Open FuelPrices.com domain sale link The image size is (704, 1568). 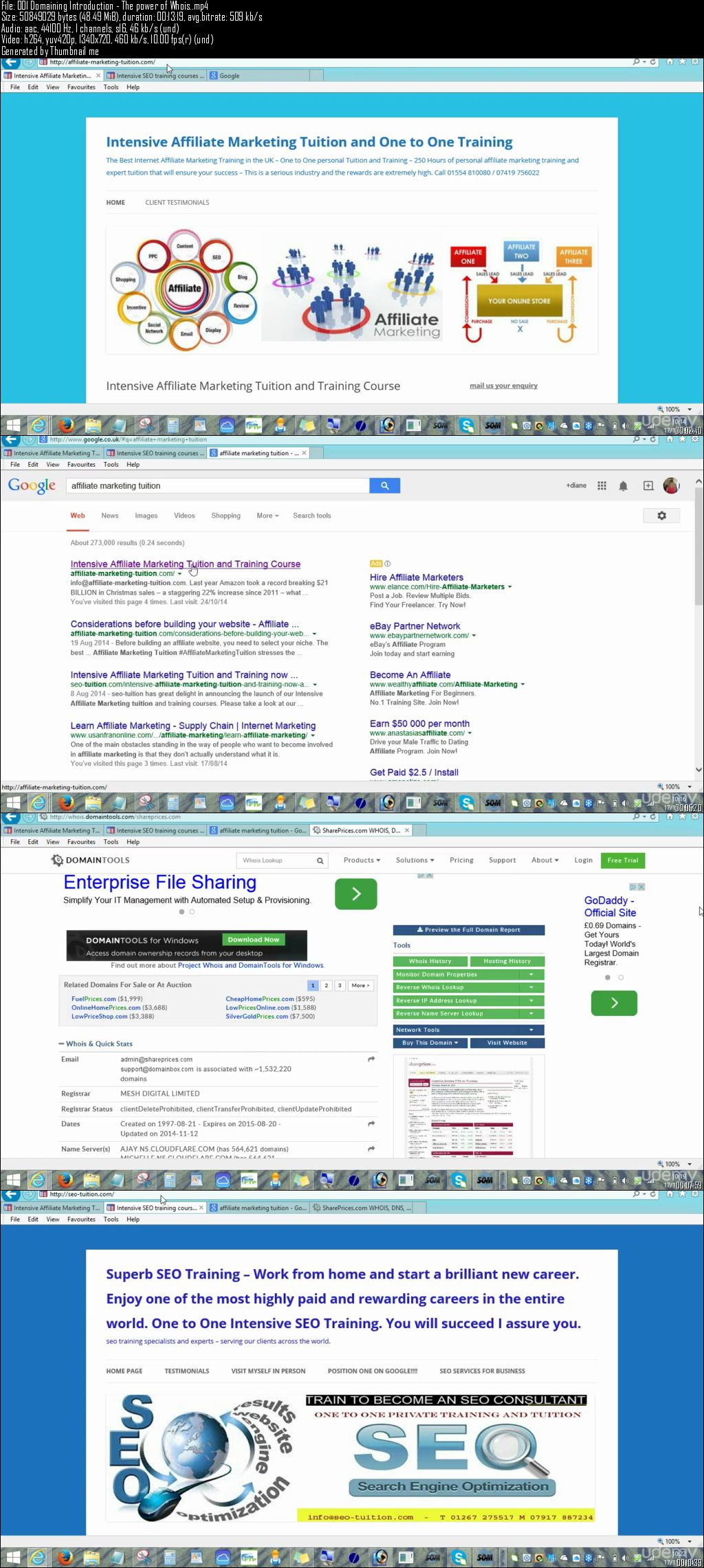(x=93, y=999)
